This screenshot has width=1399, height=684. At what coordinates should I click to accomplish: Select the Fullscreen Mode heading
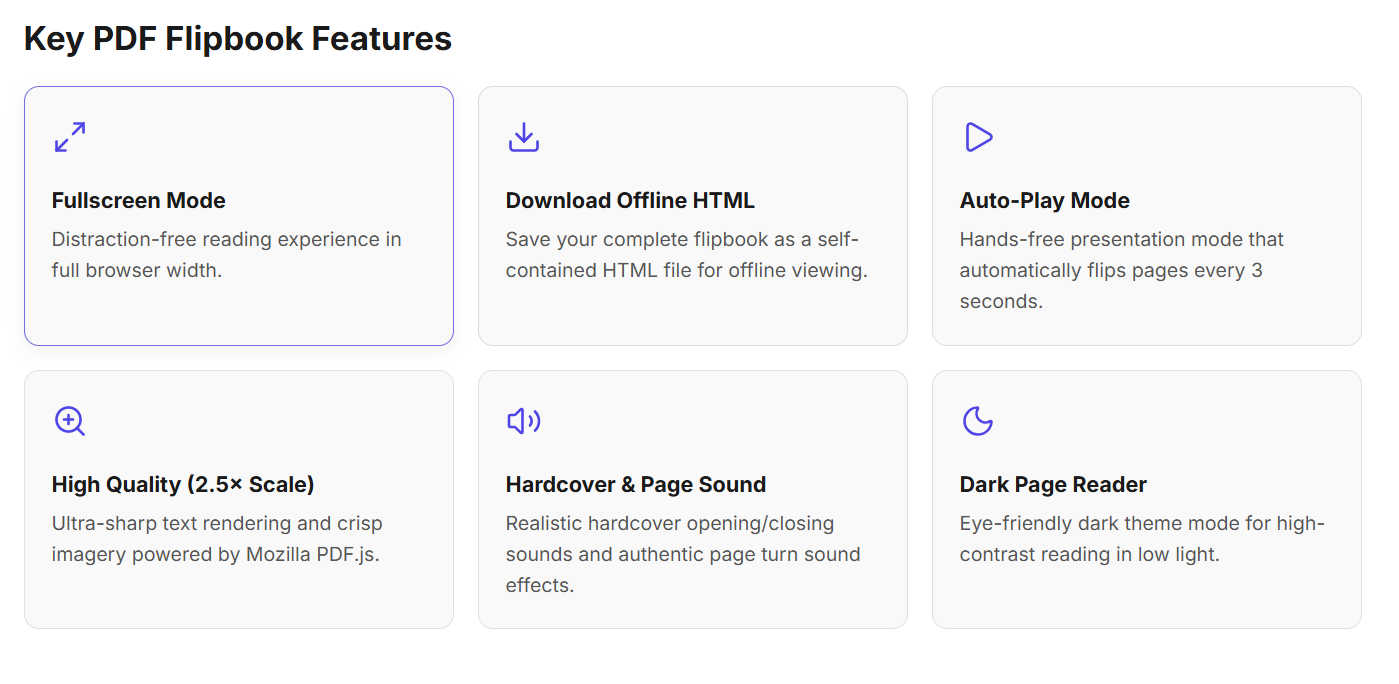[x=139, y=200]
